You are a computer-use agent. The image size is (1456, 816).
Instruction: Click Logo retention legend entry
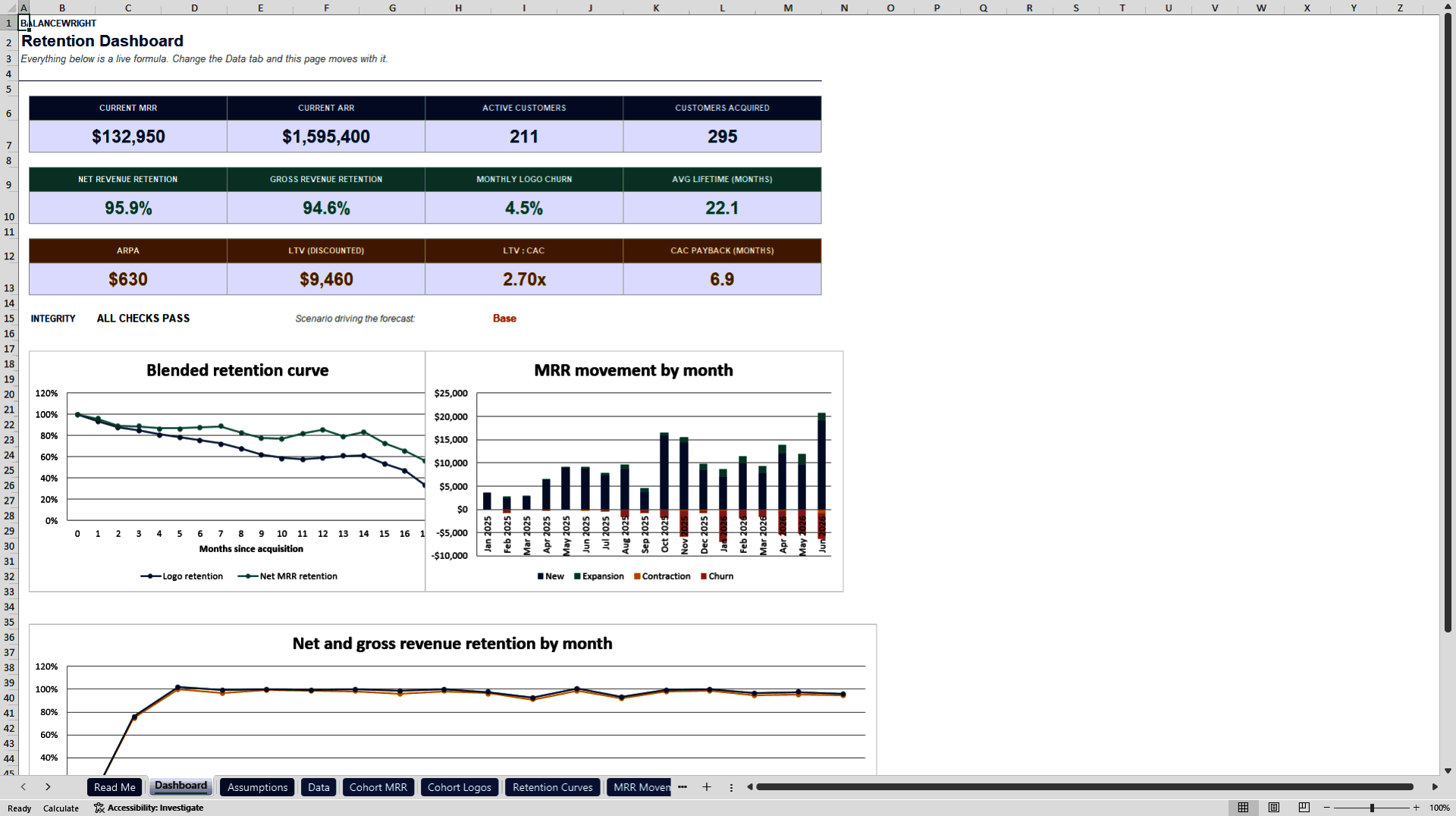click(x=182, y=576)
